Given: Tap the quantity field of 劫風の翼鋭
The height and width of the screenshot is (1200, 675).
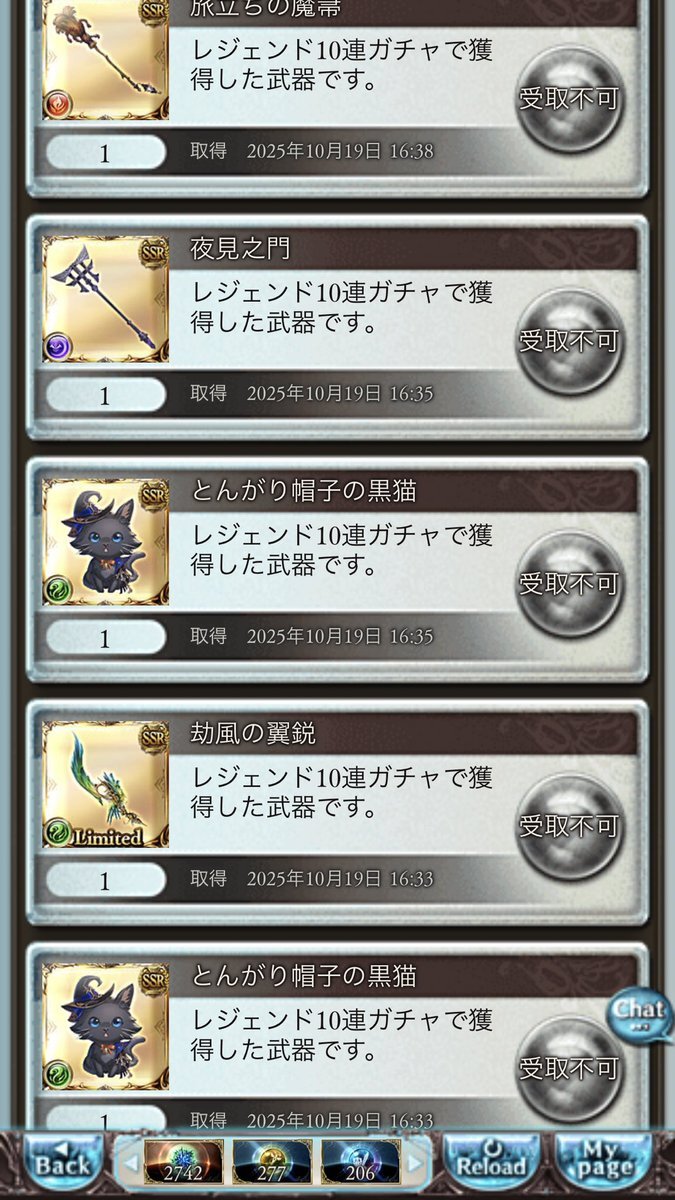Looking at the screenshot, I should [x=105, y=880].
